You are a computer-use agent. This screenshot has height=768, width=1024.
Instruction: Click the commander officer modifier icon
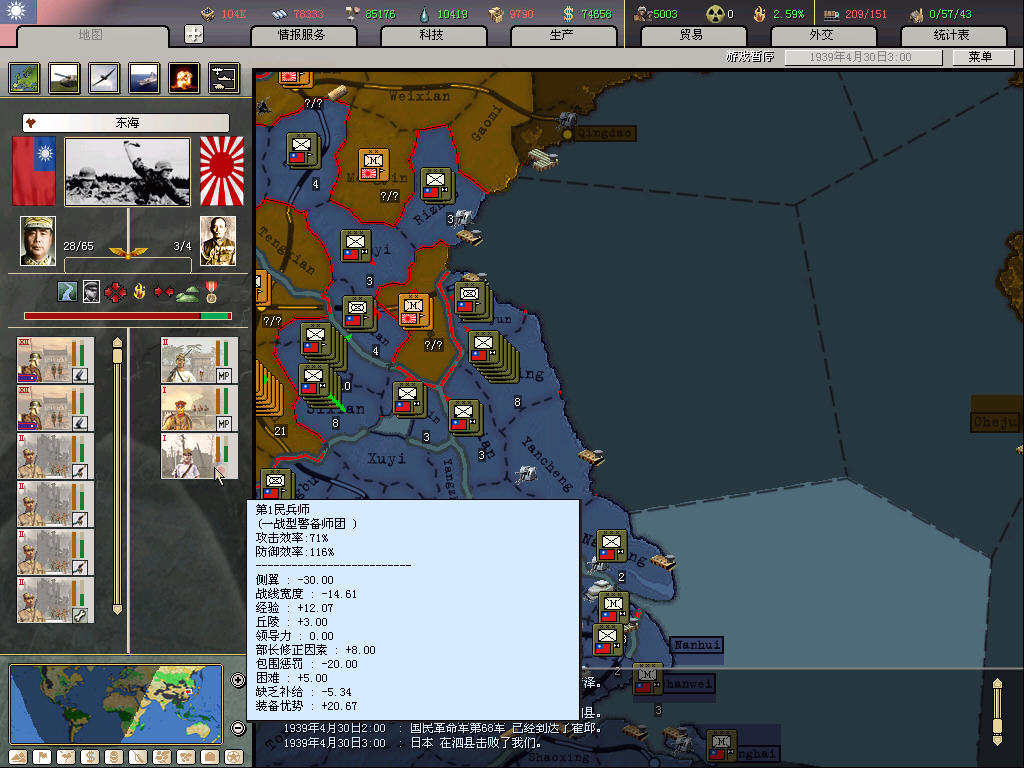tap(91, 291)
